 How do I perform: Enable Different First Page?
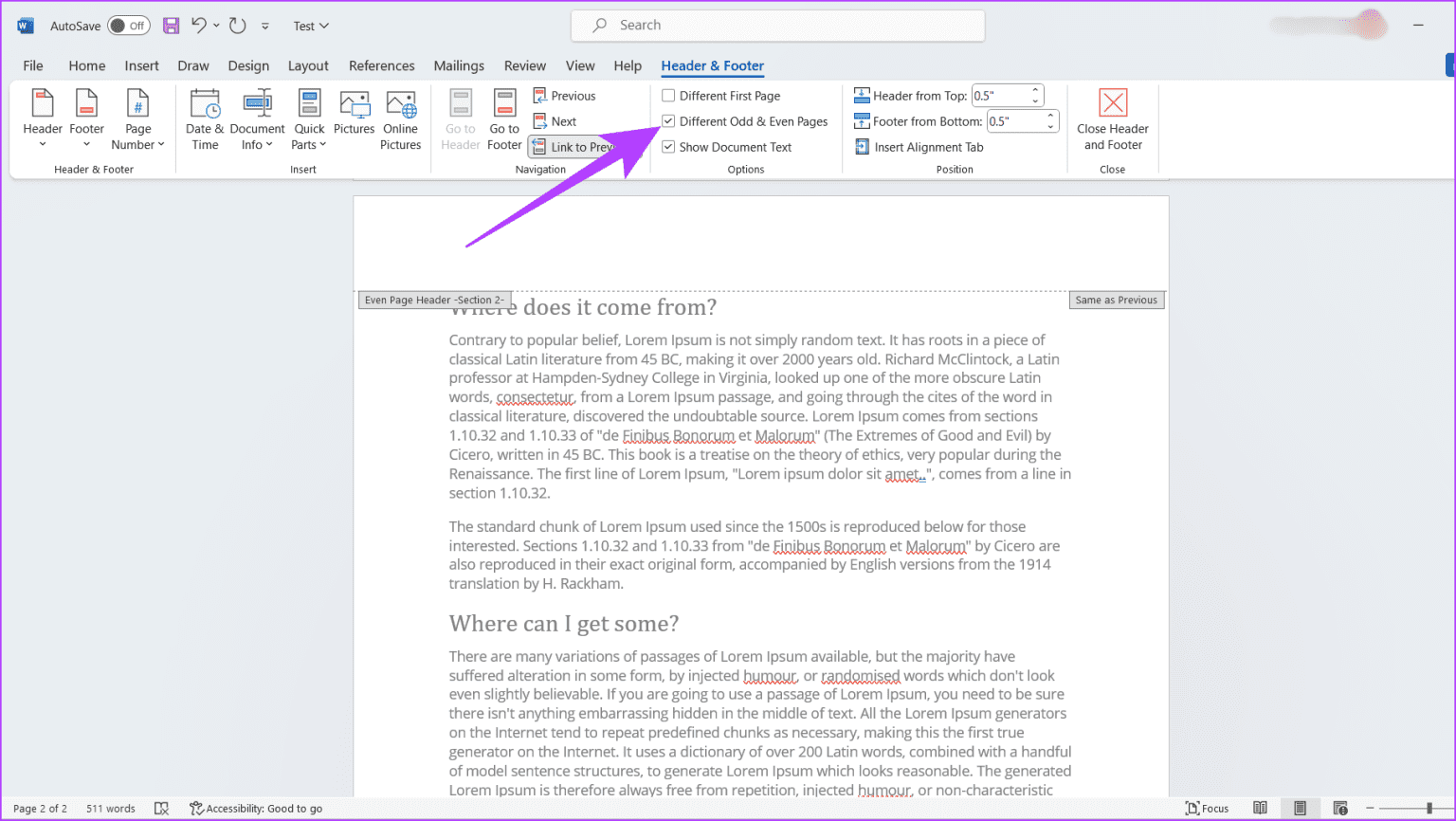668,95
